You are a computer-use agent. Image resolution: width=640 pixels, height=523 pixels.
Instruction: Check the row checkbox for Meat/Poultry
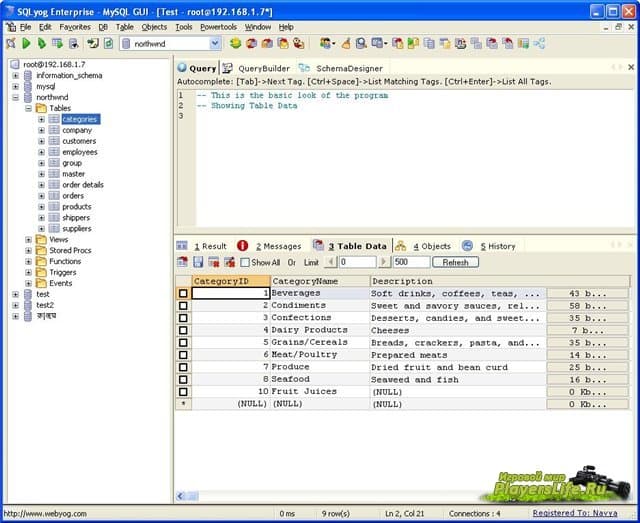click(183, 355)
